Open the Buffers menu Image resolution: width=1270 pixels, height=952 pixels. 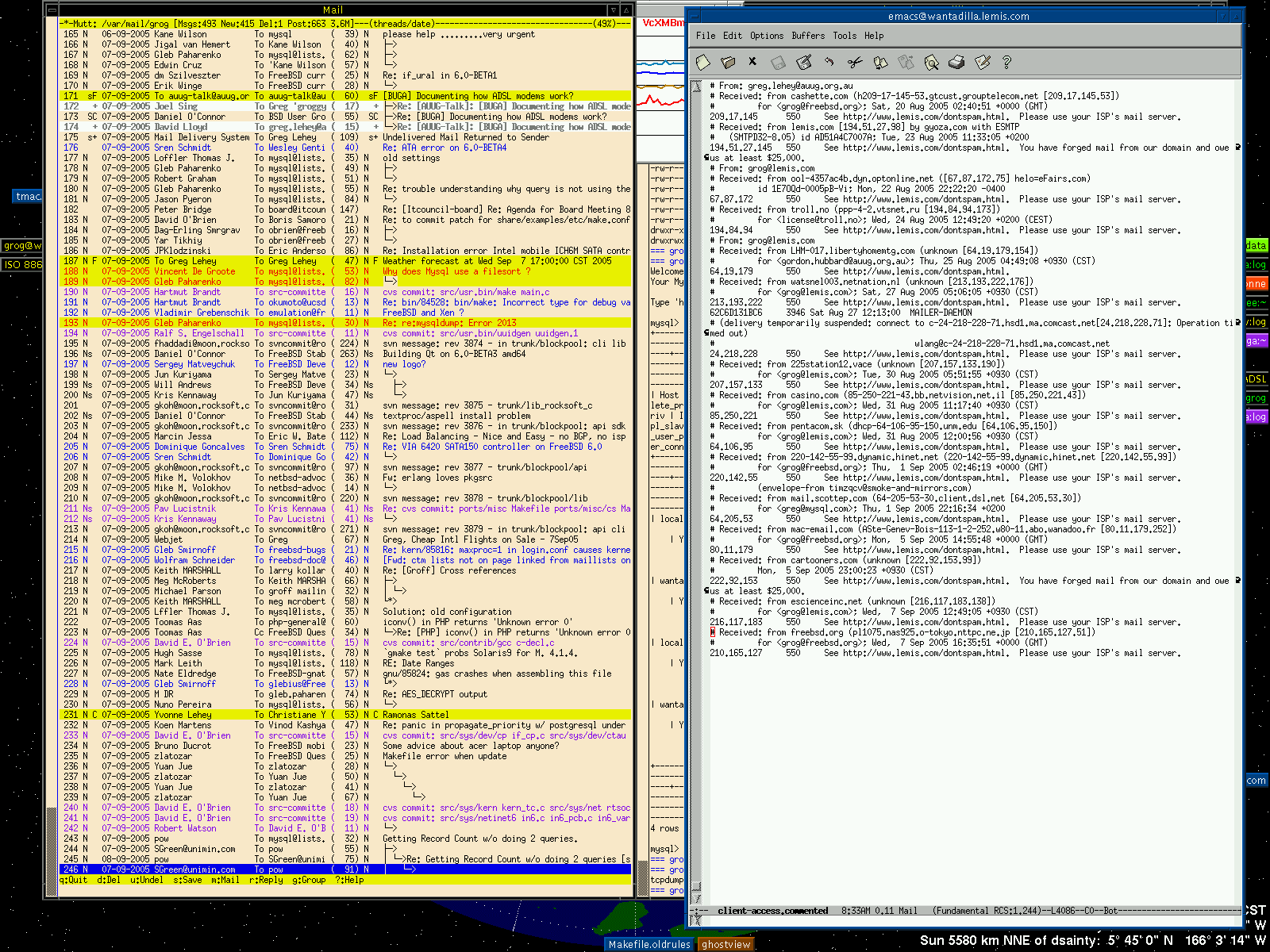[x=808, y=36]
